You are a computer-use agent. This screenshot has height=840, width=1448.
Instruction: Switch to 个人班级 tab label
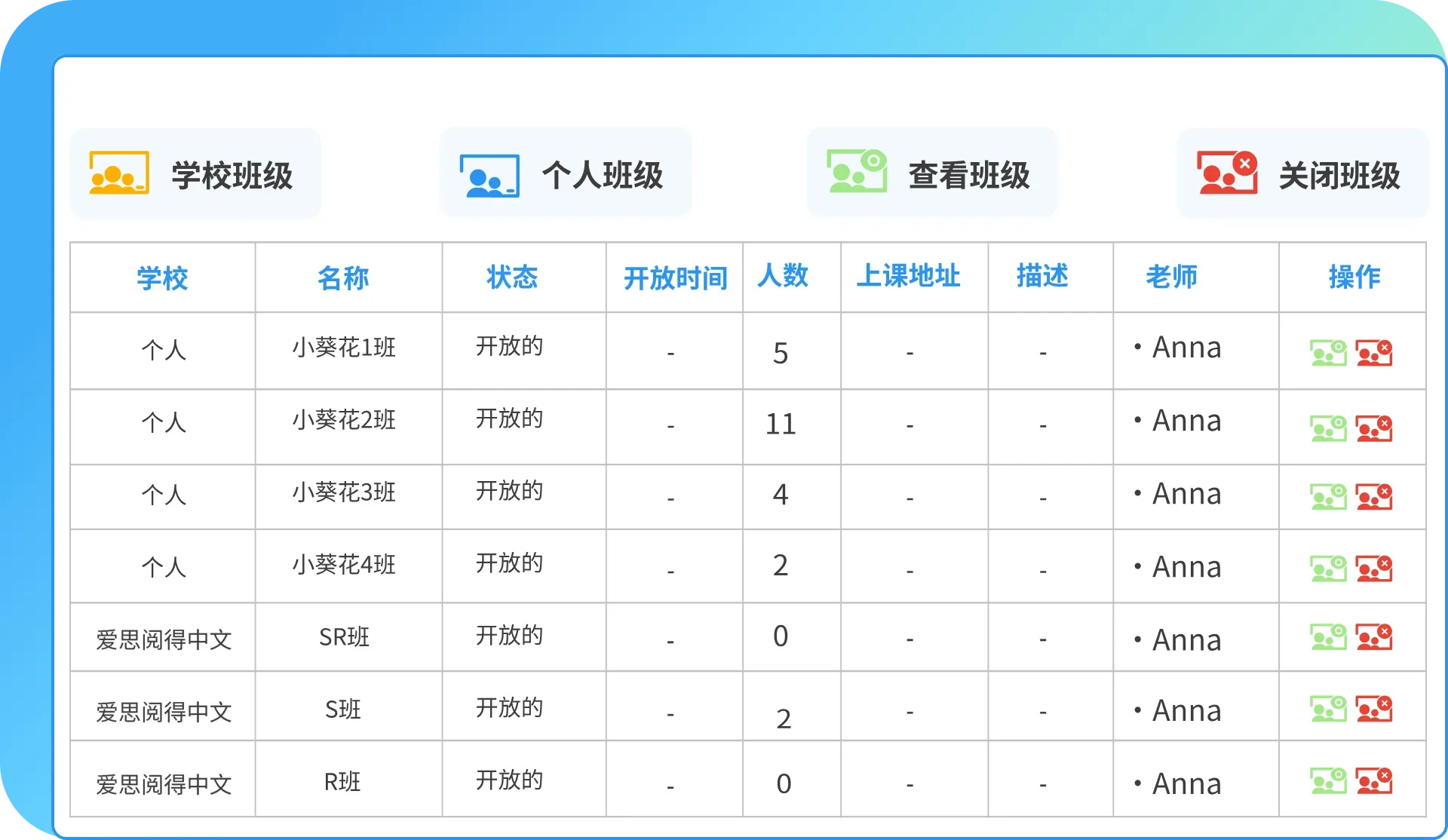tap(603, 176)
